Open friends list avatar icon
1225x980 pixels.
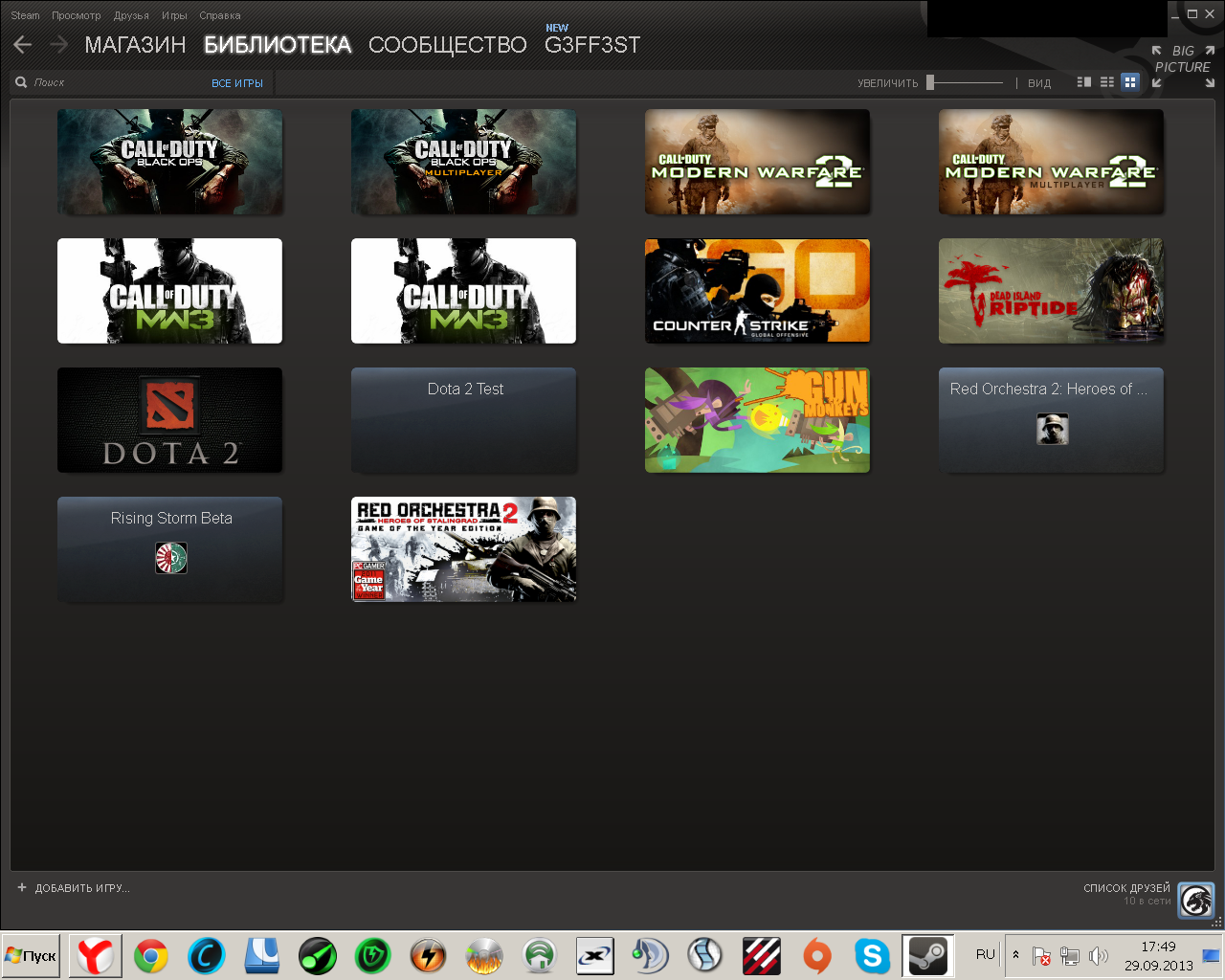[1196, 901]
